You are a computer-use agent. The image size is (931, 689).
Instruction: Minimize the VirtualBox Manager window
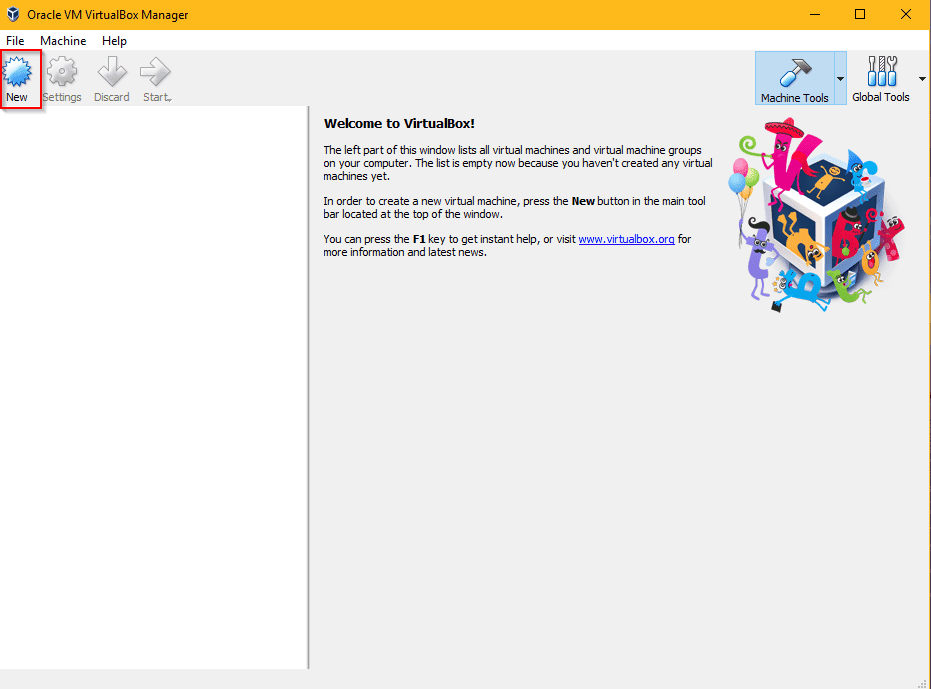tap(814, 14)
